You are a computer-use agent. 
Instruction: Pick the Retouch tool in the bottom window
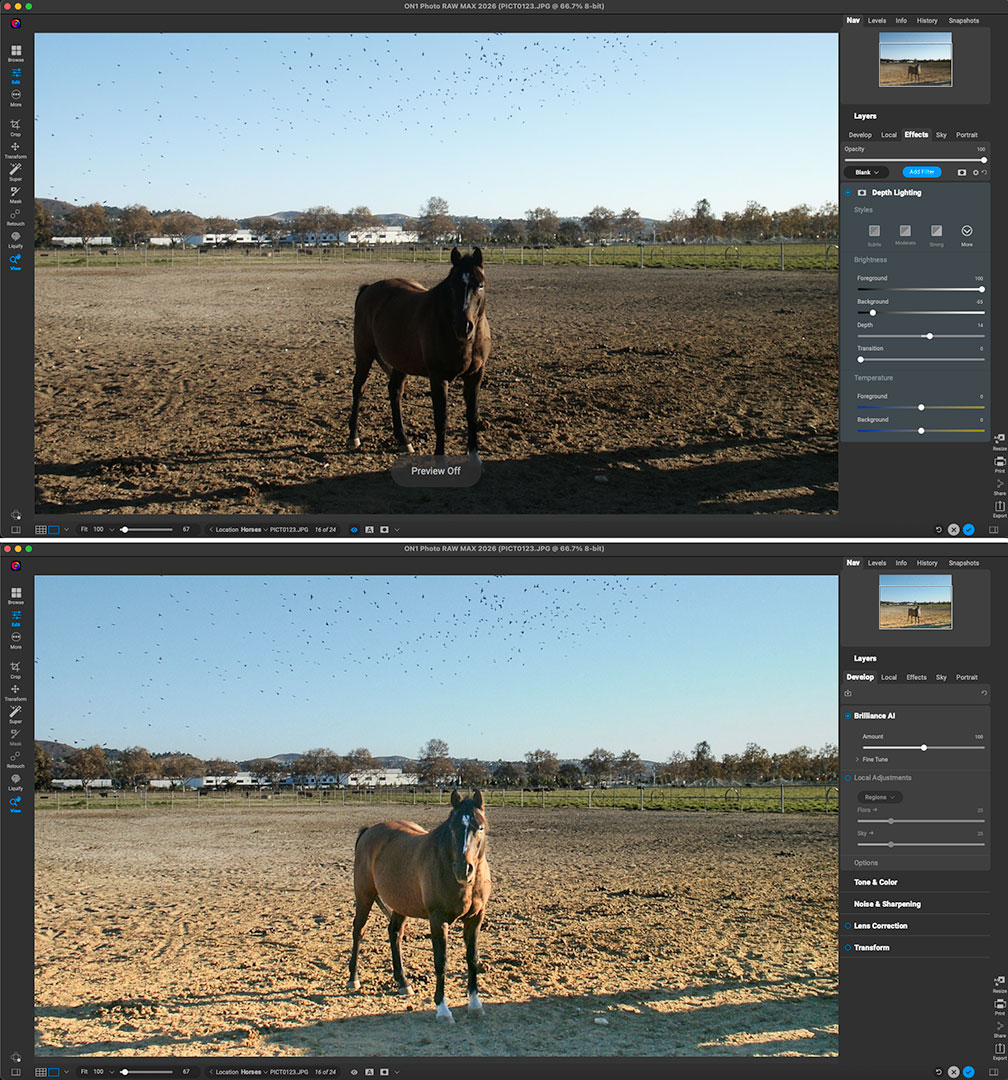tap(16, 780)
